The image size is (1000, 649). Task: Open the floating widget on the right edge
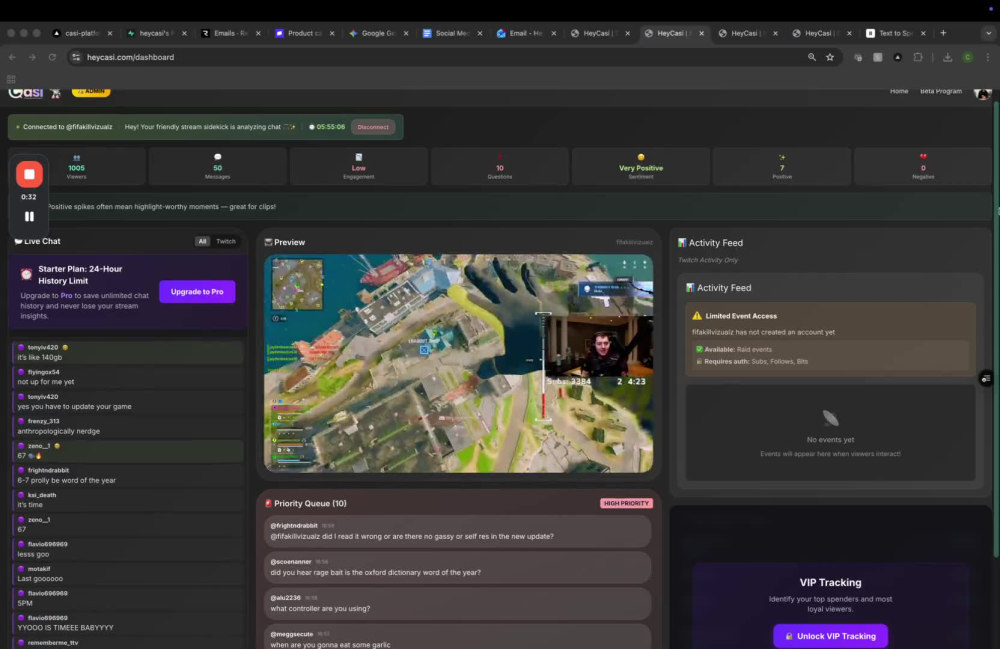click(986, 379)
